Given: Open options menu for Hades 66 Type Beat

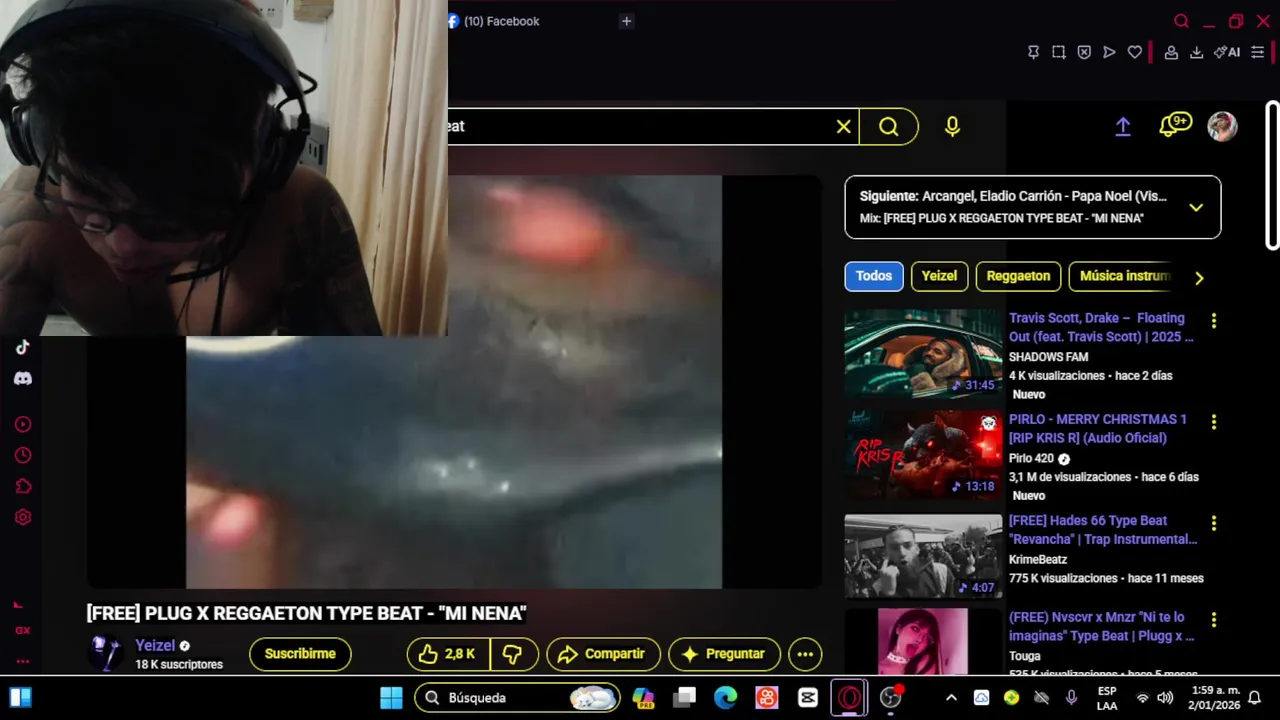Looking at the screenshot, I should [x=1214, y=523].
